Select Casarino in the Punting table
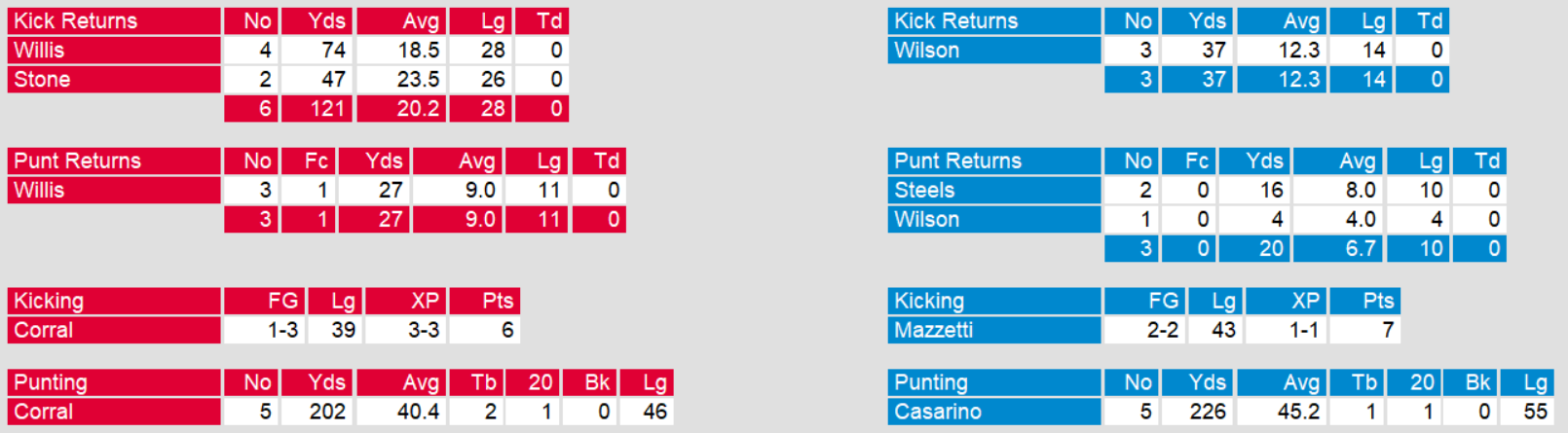Viewport: 1568px width, 433px height. (993, 413)
